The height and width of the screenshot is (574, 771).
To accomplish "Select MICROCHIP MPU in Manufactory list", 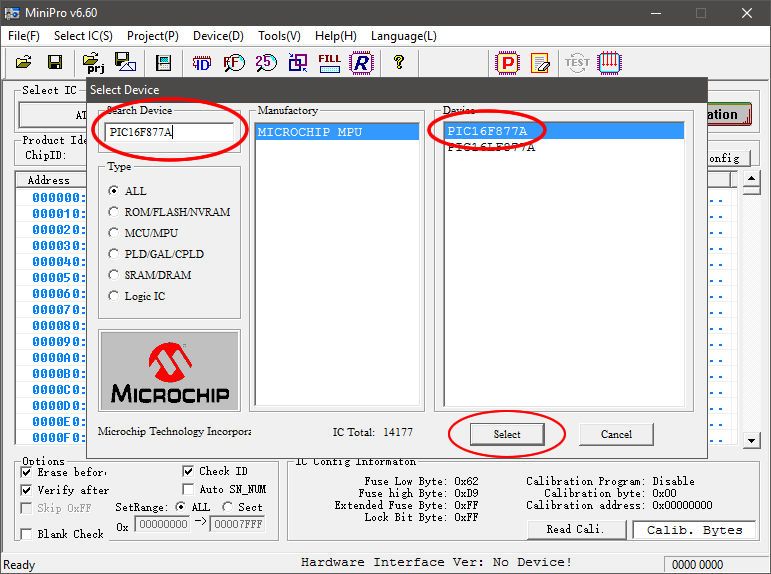I will [x=337, y=132].
